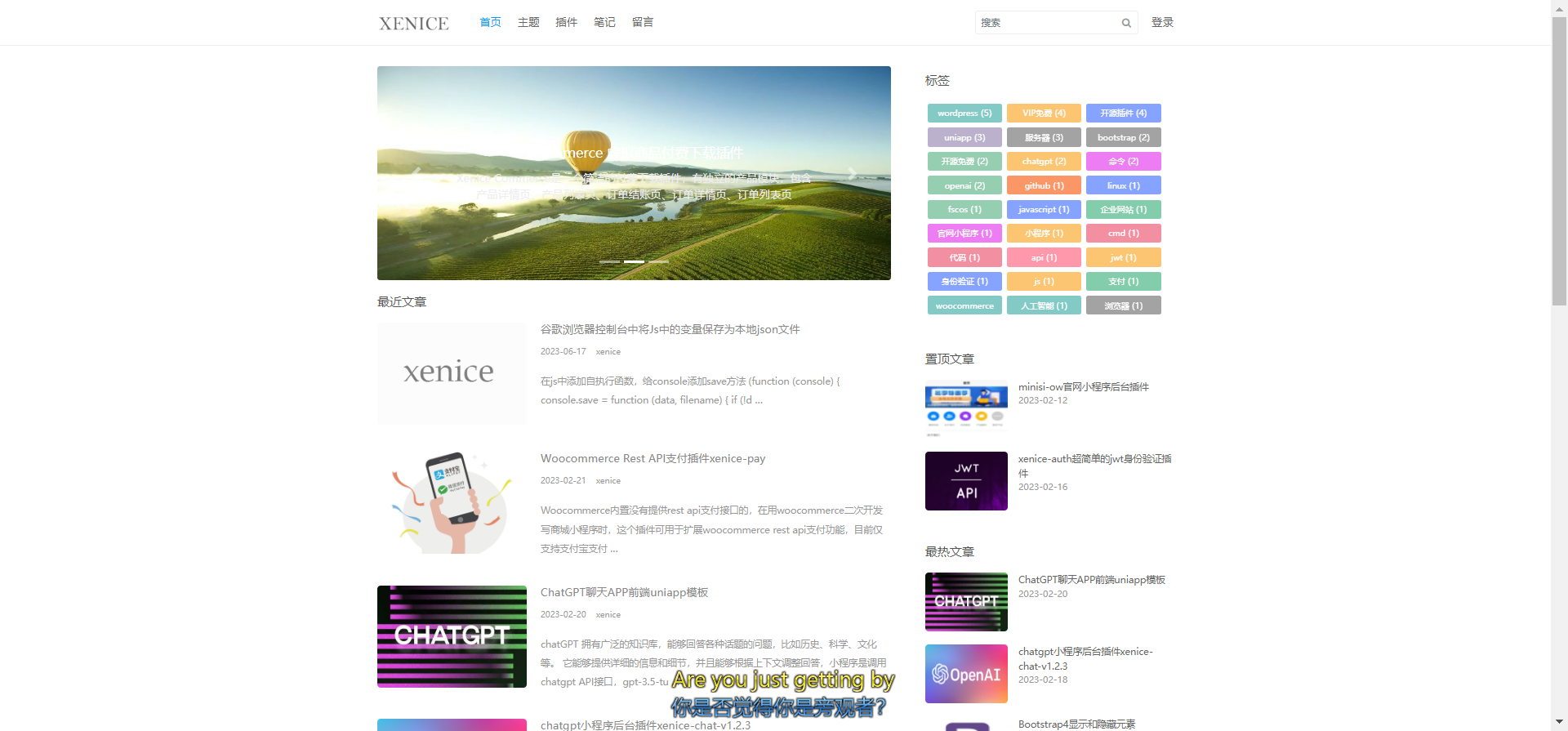Open article Woocommerce Rest API支付插件xenice-pay

(x=653, y=459)
